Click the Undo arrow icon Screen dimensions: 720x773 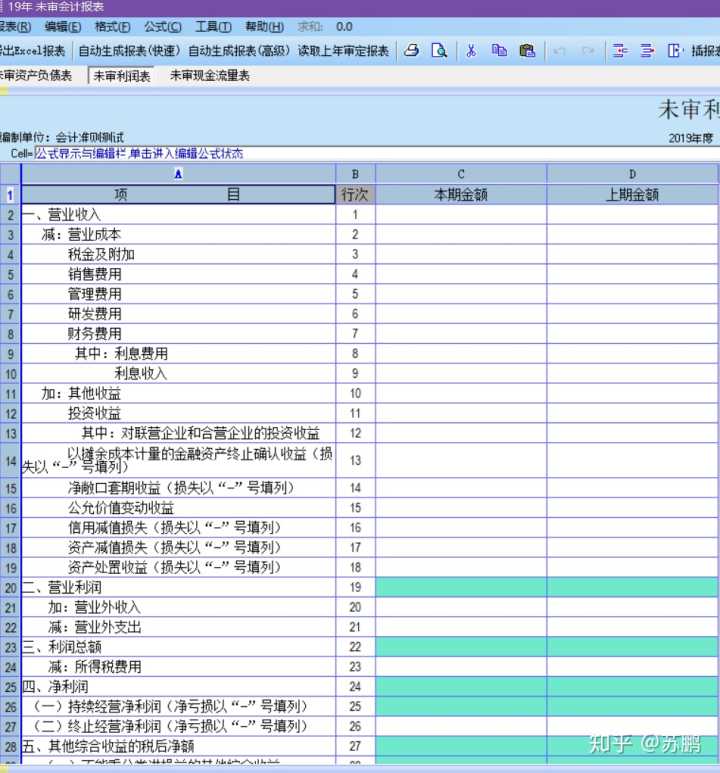[x=559, y=51]
